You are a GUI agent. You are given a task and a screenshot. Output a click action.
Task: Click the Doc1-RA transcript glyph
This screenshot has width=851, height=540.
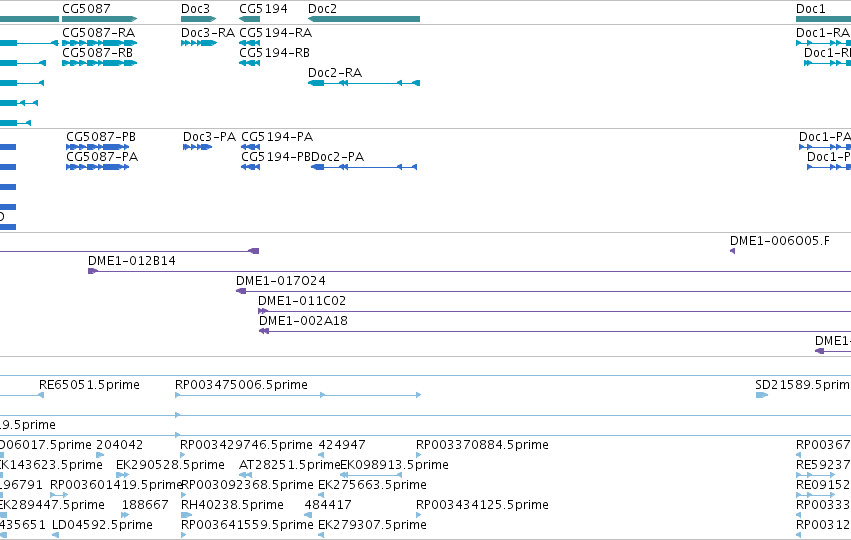click(823, 43)
